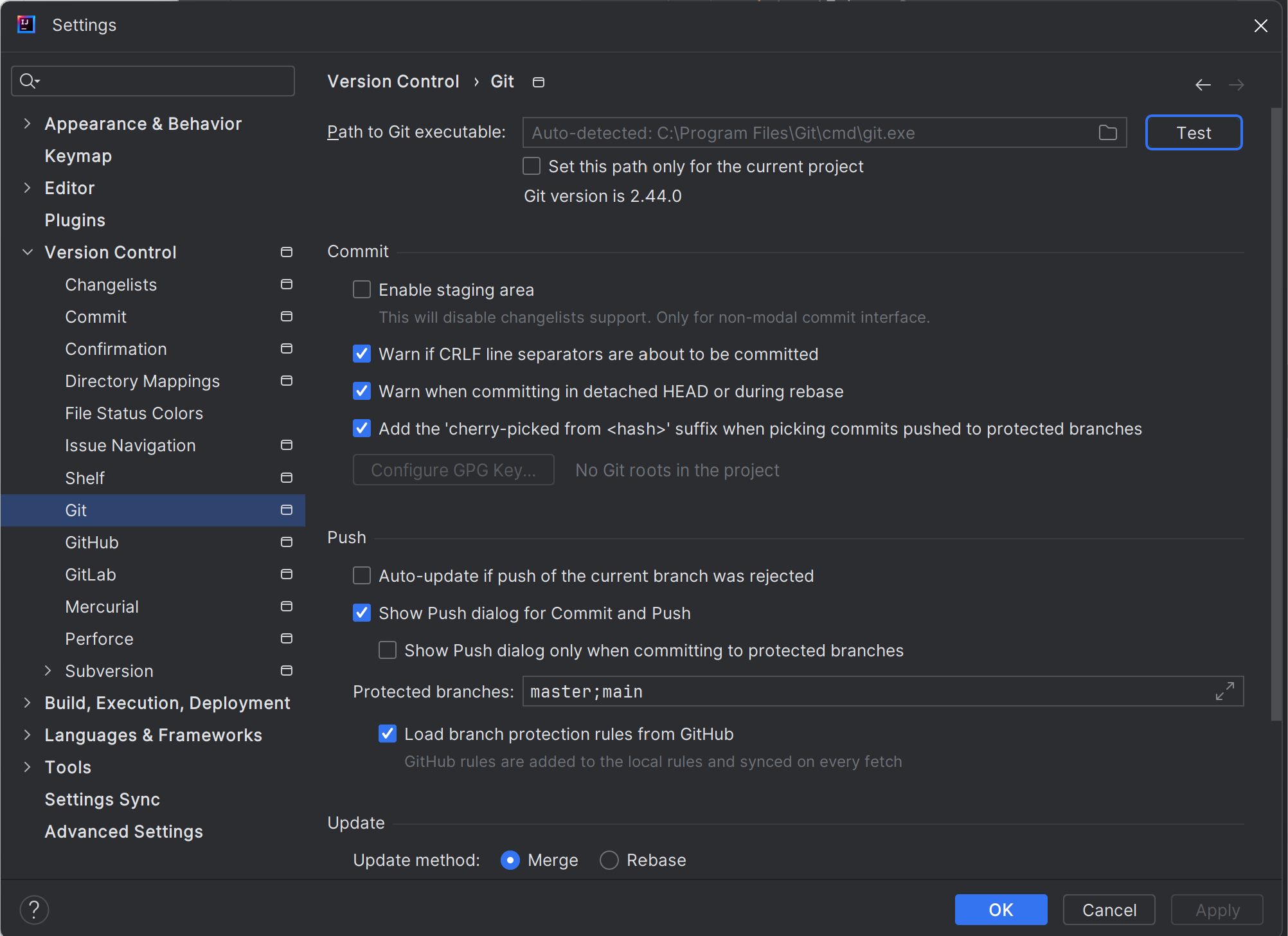Image resolution: width=1288 pixels, height=936 pixels.
Task: Click the Test button for Git executable
Action: (x=1193, y=132)
